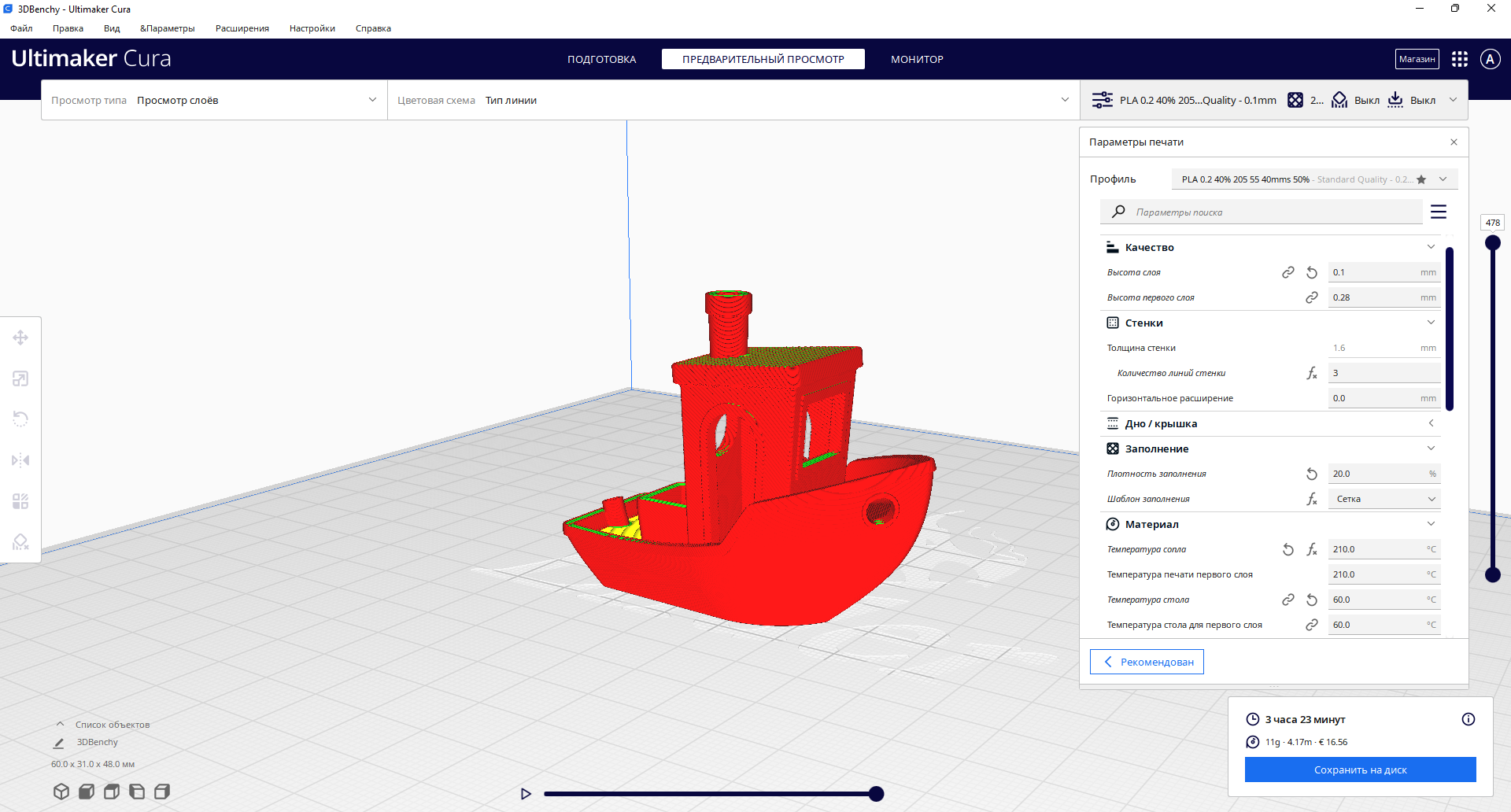Image resolution: width=1511 pixels, height=812 pixels.
Task: Open the Настройки menu
Action: tap(312, 28)
